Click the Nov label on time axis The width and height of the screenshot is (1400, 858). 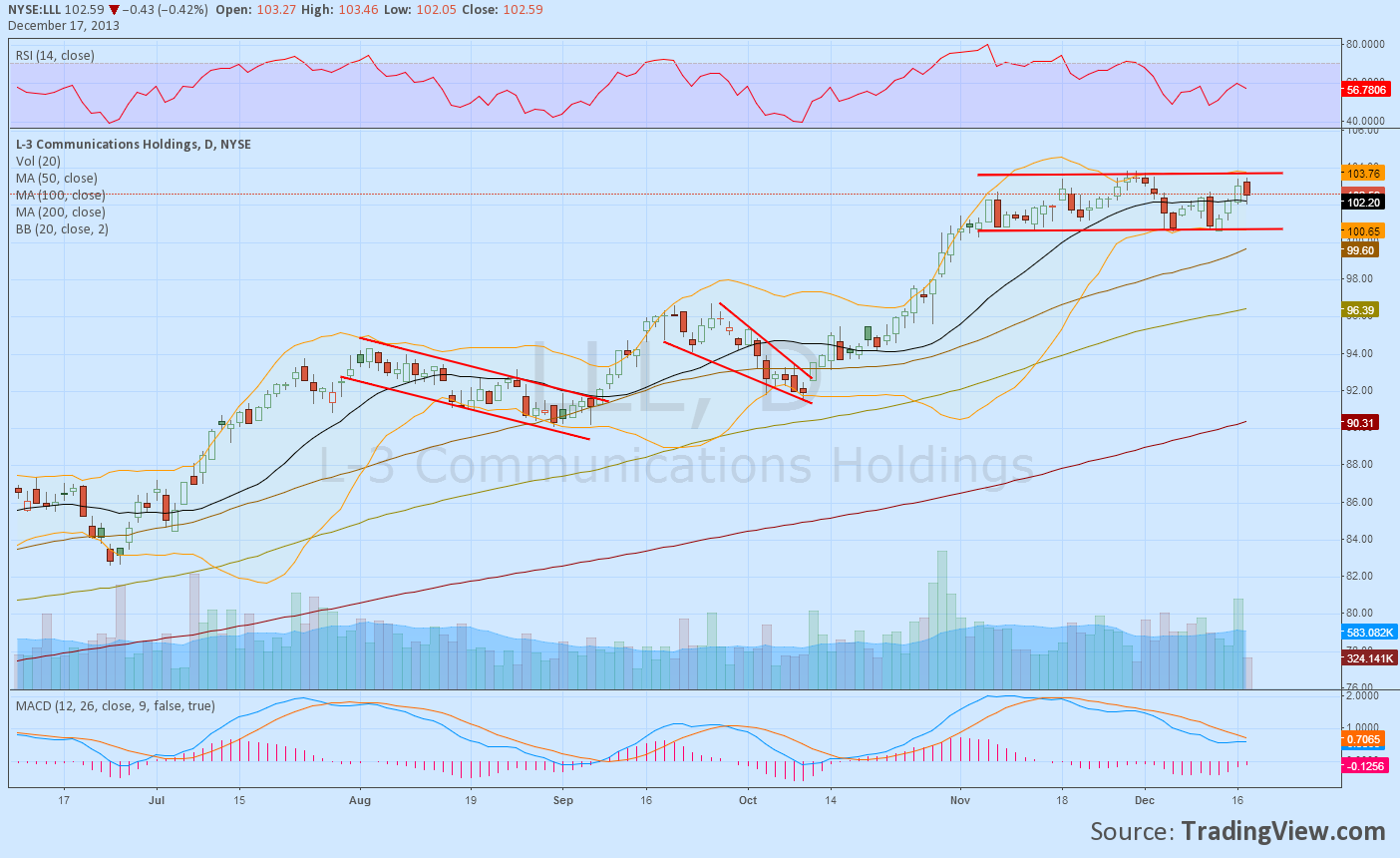(x=960, y=800)
